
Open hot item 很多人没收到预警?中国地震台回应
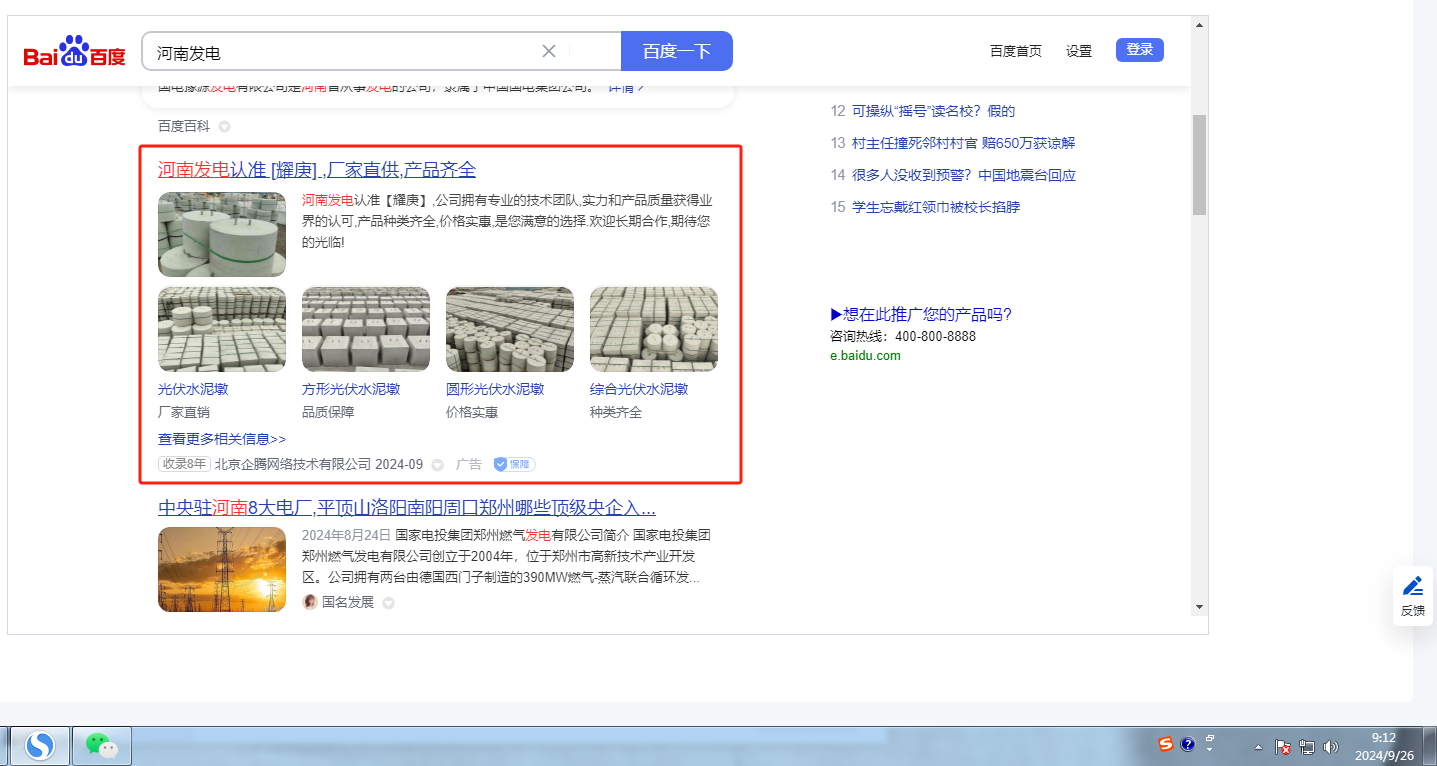[964, 175]
